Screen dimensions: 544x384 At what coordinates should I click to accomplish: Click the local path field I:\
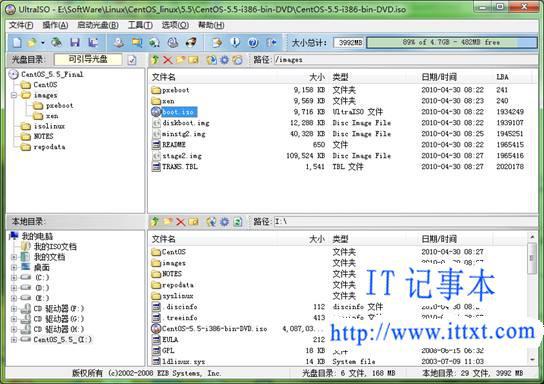[x=405, y=221]
